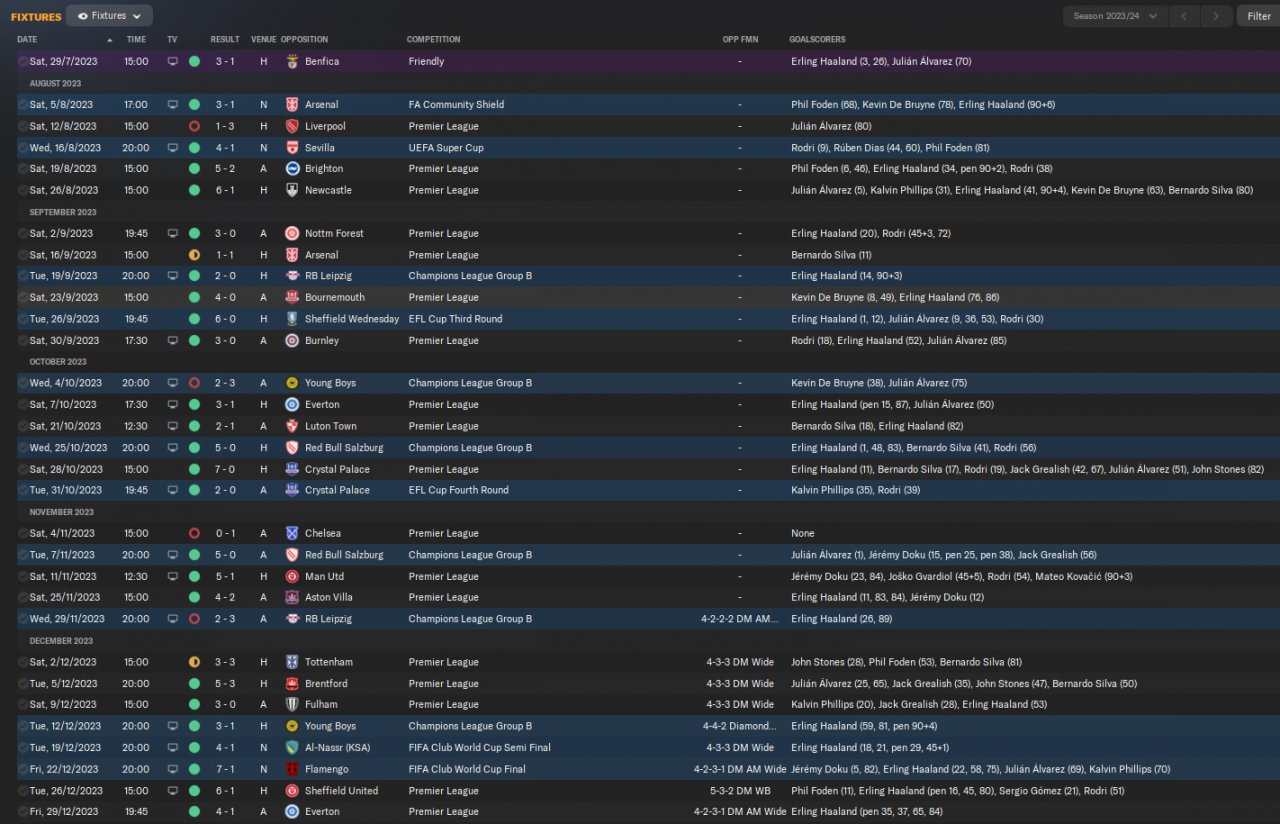This screenshot has width=1280, height=824.
Task: Click the Fri, 22/12/2023 date cell
Action: tap(63, 769)
